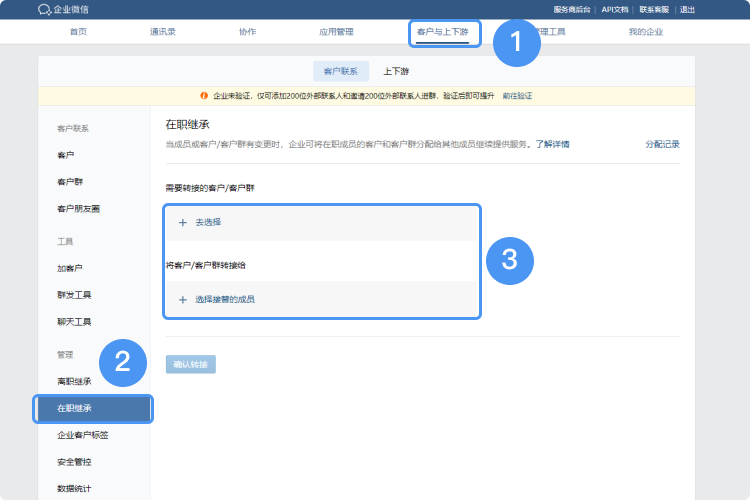Screen dimensions: 750x500
Task: Click the 企业微信 logo icon
Action: 44,9
